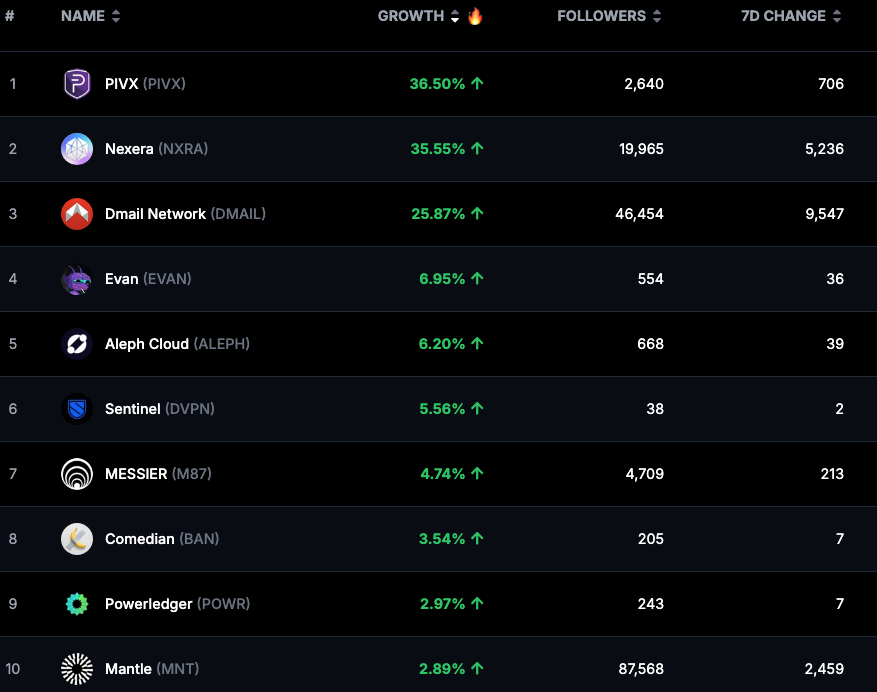Click the 706 seven-day change cell

click(831, 84)
